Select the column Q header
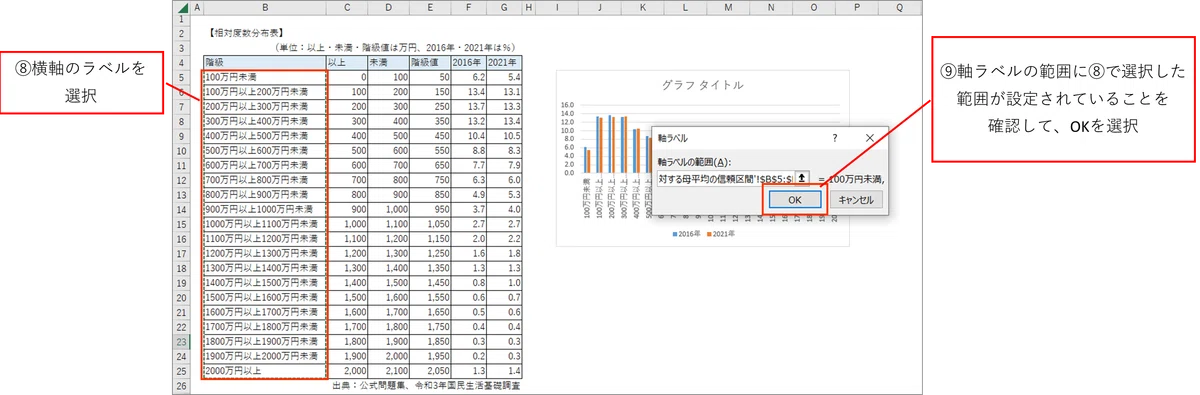The image size is (1200, 395). [x=900, y=8]
